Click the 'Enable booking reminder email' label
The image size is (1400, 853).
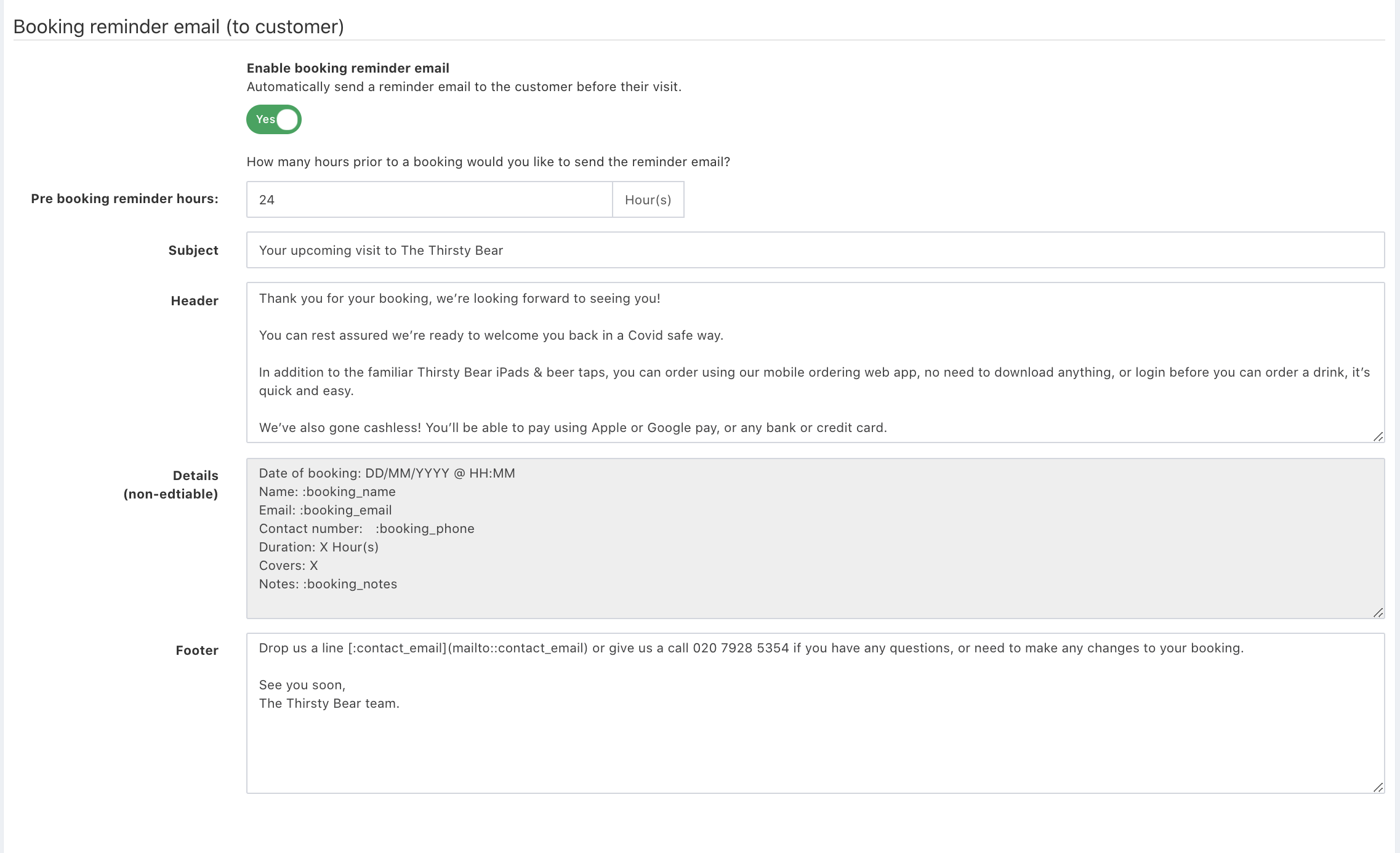coord(348,68)
